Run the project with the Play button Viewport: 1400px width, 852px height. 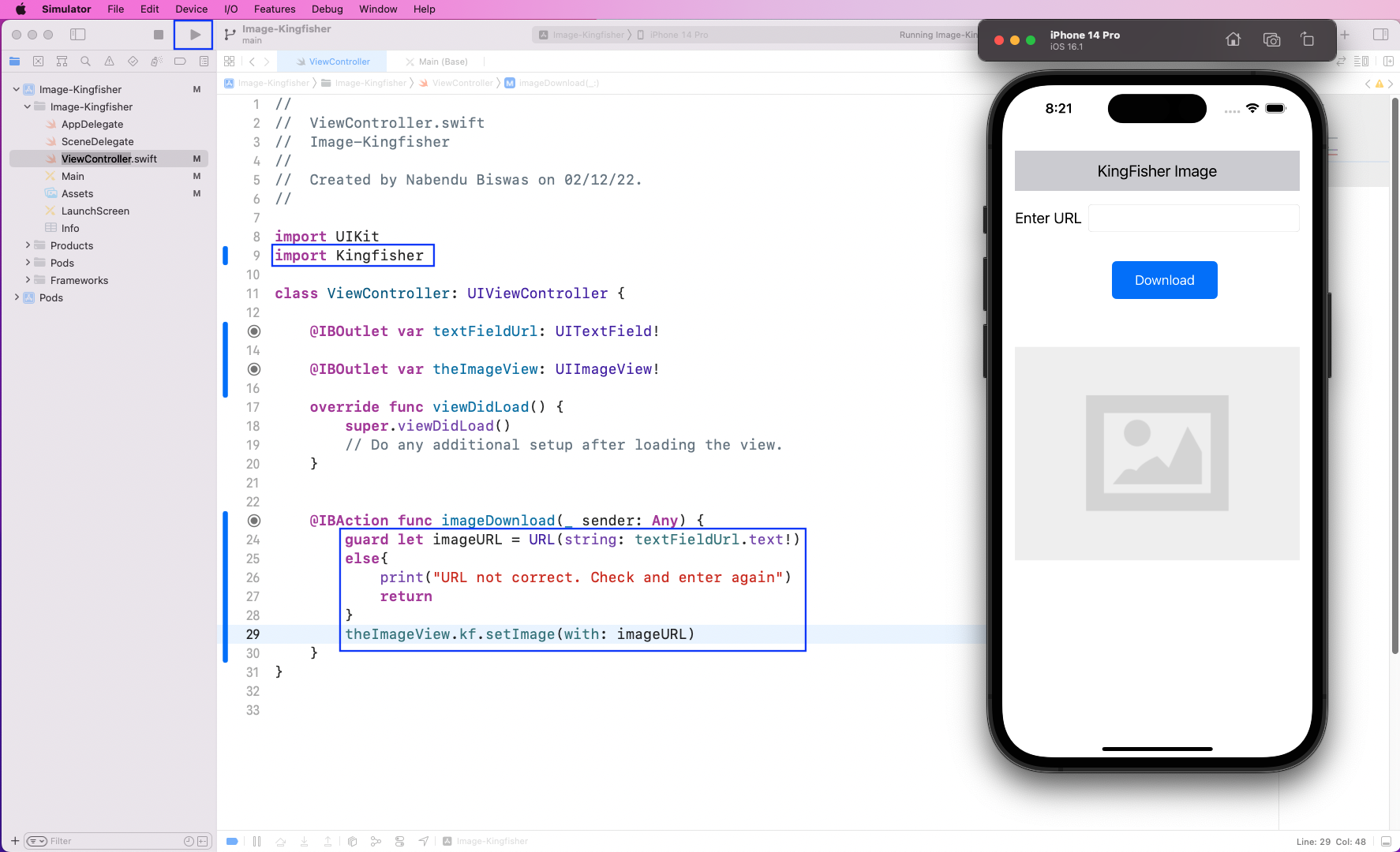coord(194,35)
